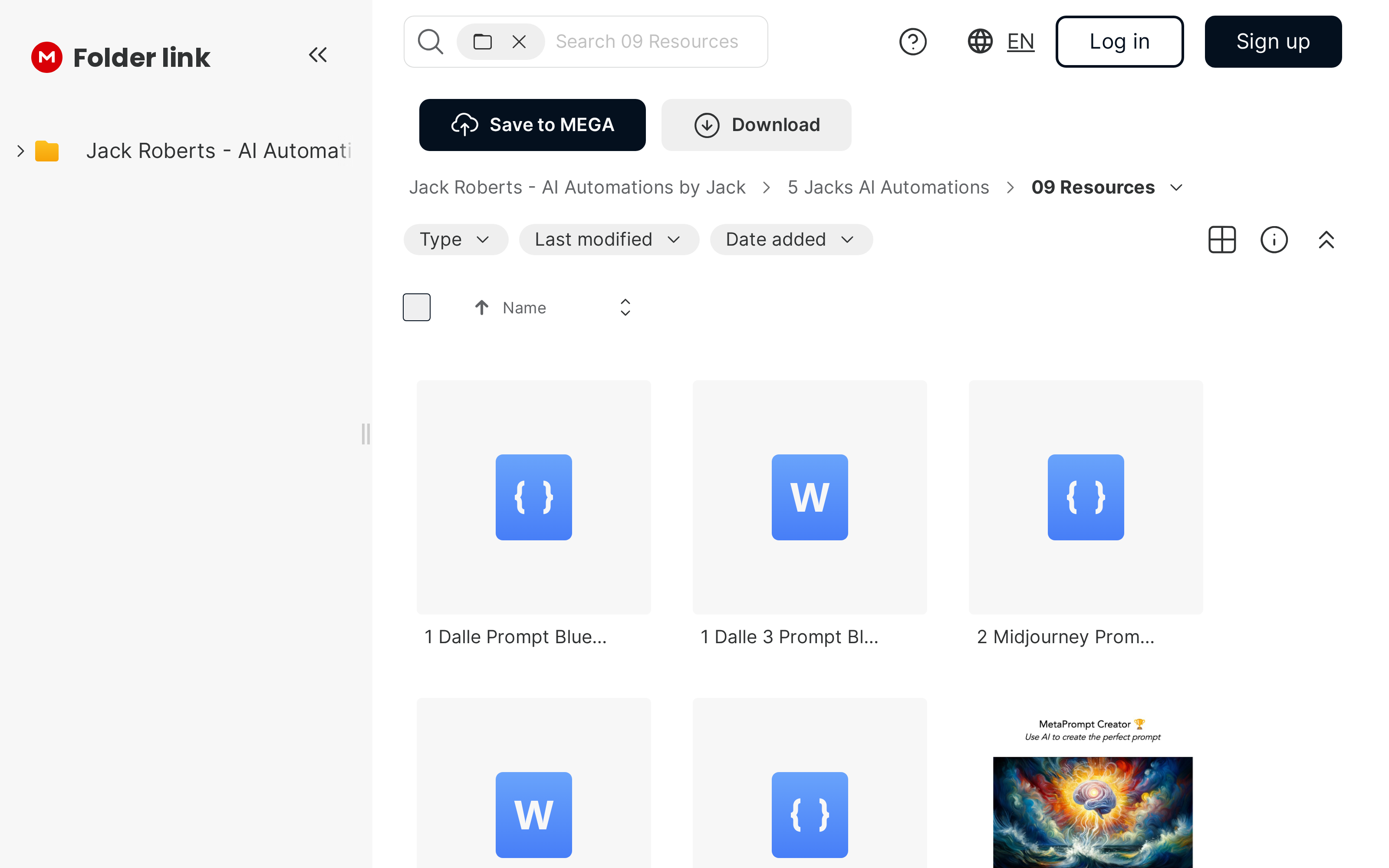Click file name 2 Midjourney Prom...
Screen dimensions: 1389x868
click(x=1065, y=637)
